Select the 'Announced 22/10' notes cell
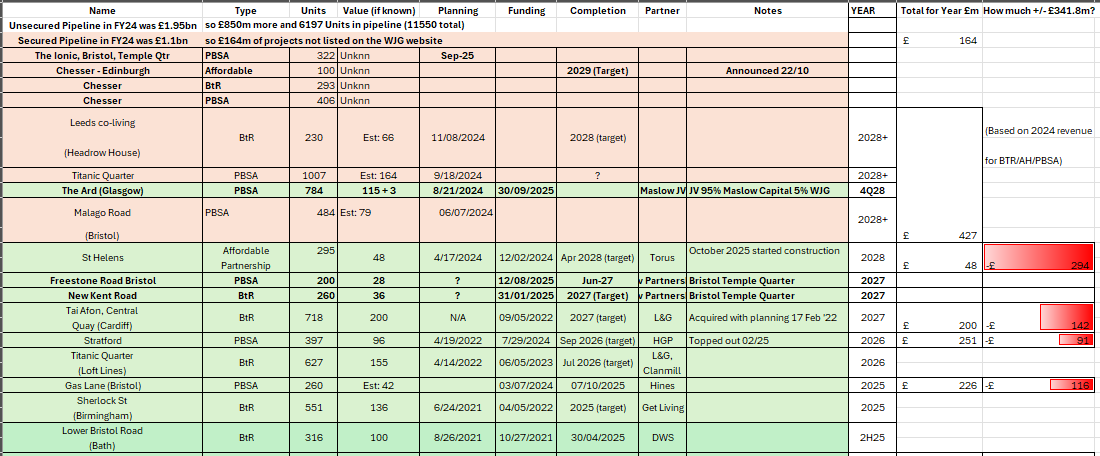The height and width of the screenshot is (456, 1100). (767, 70)
